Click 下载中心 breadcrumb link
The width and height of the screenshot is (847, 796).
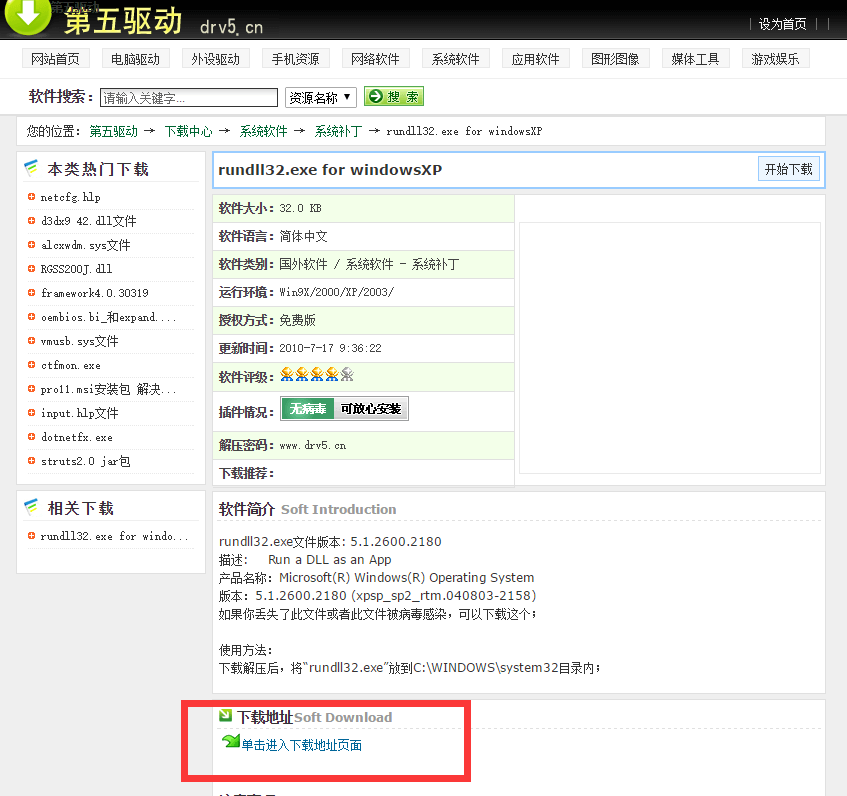click(x=189, y=131)
